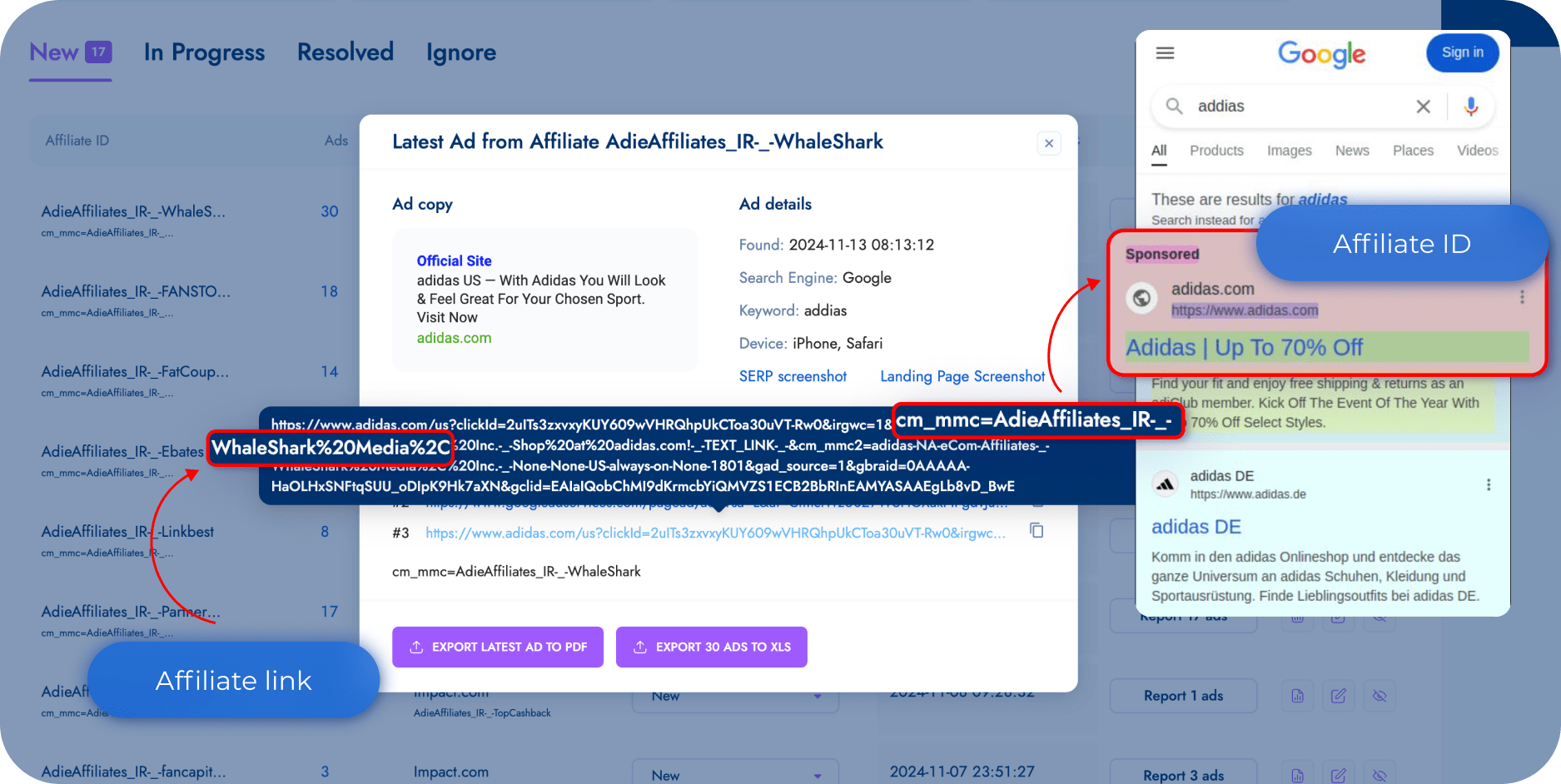1561x784 pixels.
Task: Open three-dot options for the adidas.com ad
Action: (x=1522, y=297)
